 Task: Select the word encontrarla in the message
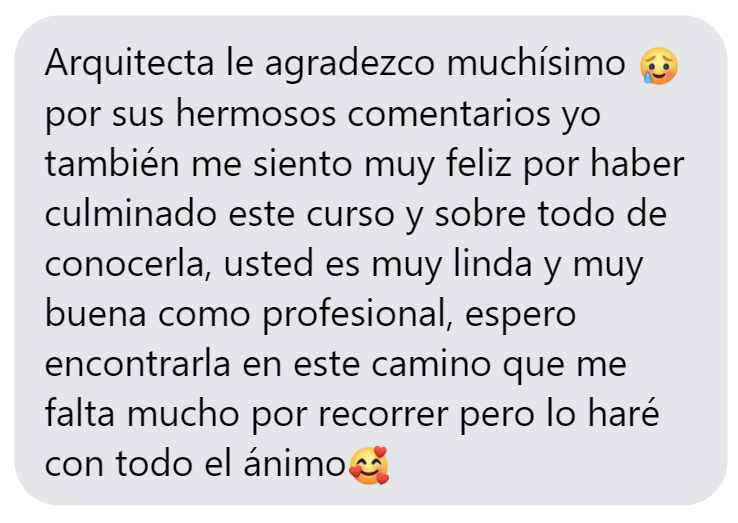[137, 364]
